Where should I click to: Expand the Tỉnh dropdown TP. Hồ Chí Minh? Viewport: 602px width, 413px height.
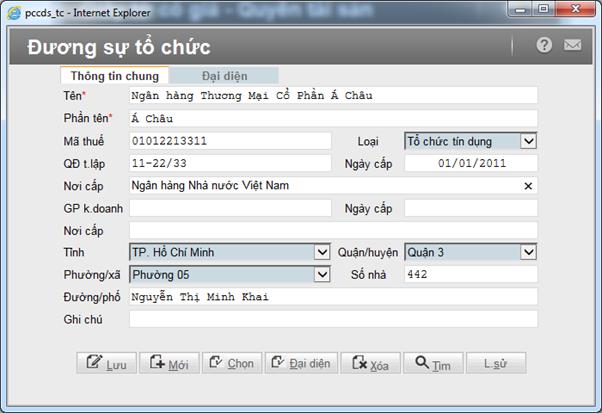click(x=230, y=252)
